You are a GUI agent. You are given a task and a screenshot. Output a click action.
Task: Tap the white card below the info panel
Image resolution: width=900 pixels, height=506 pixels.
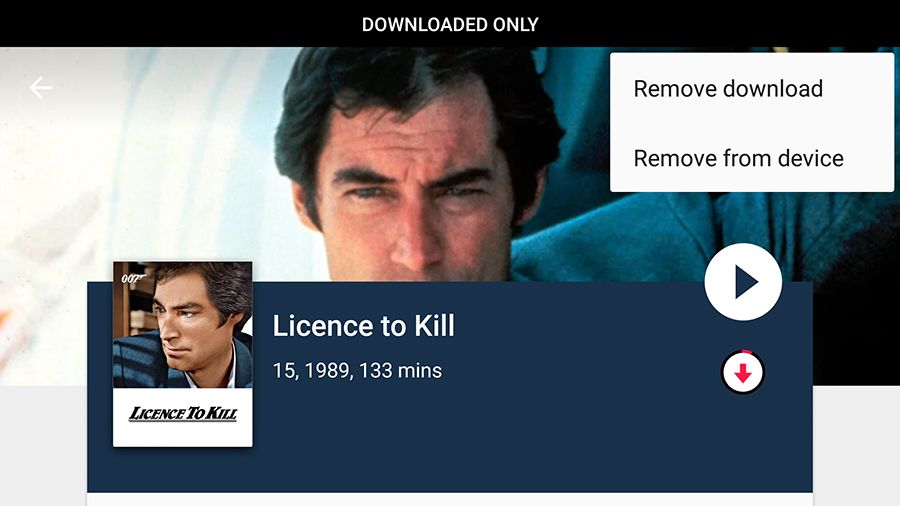click(449, 499)
